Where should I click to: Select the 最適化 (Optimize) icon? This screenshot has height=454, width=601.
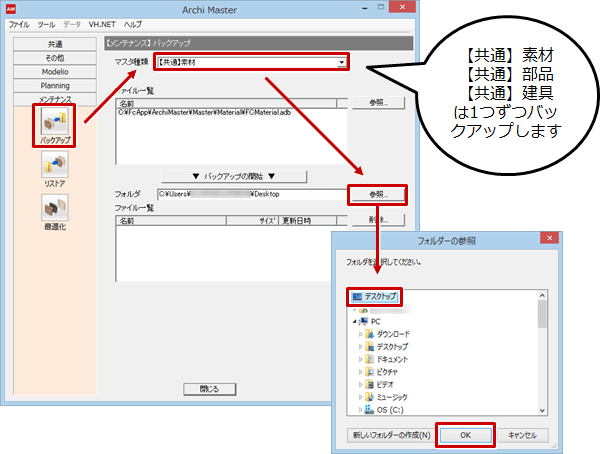tap(54, 210)
